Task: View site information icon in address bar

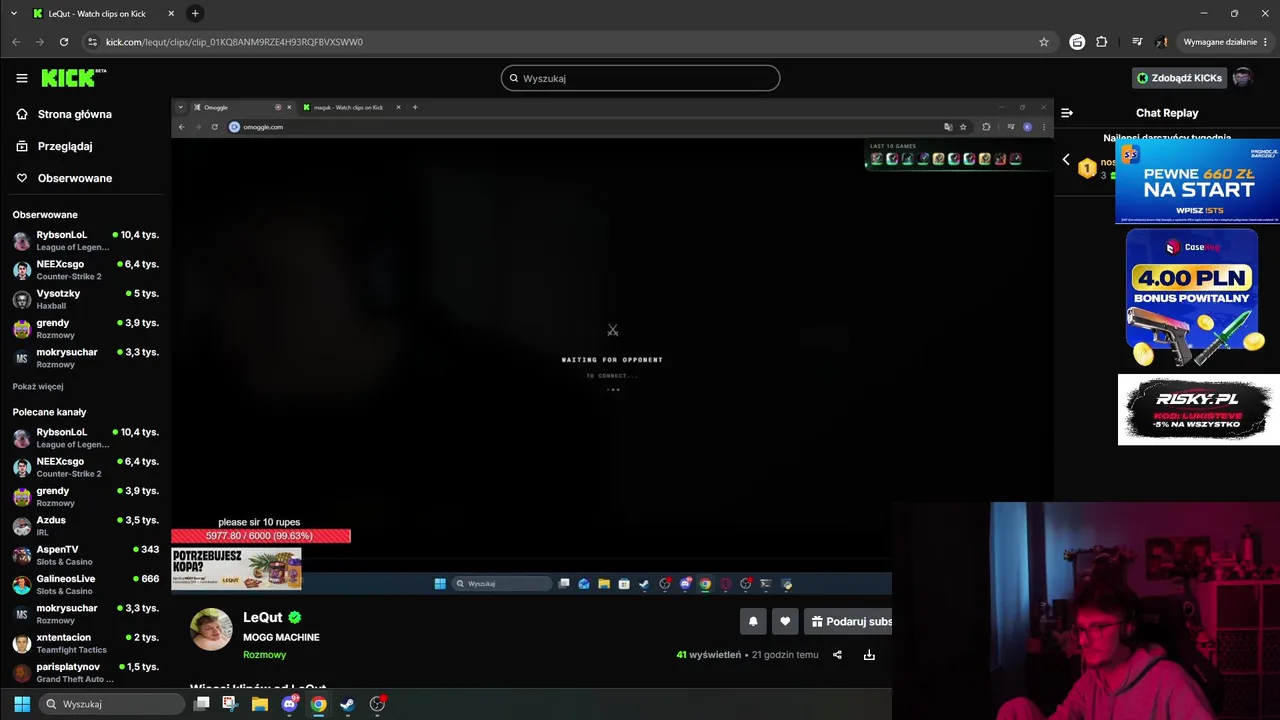Action: click(x=92, y=42)
